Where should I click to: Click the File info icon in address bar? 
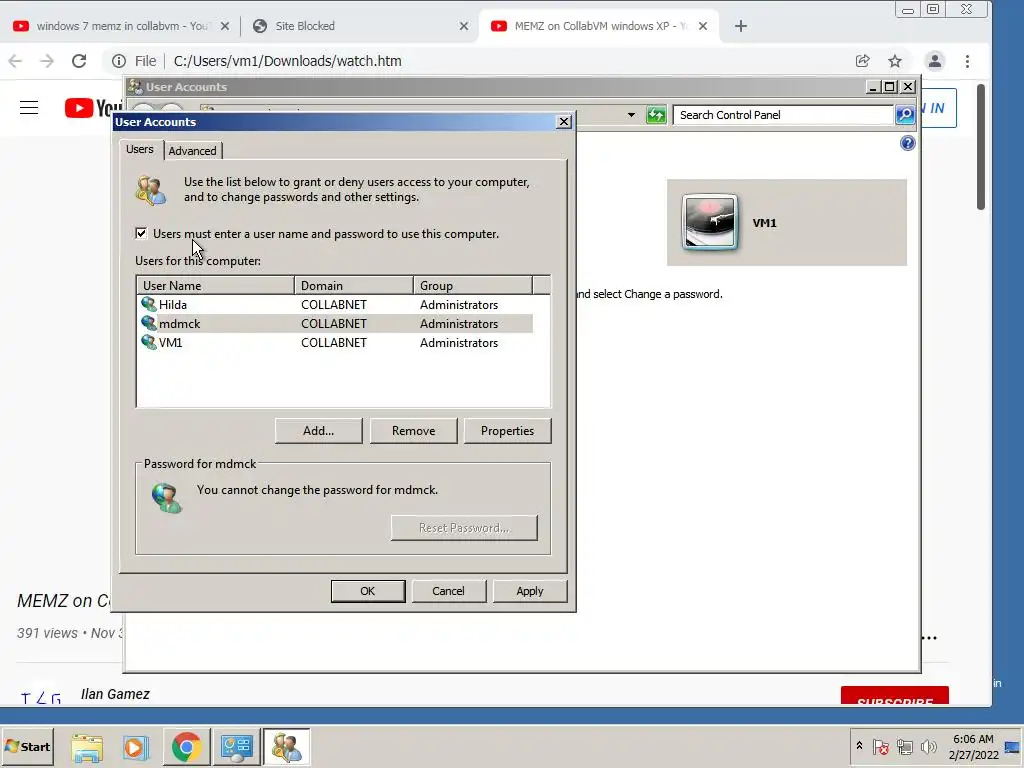coord(119,61)
